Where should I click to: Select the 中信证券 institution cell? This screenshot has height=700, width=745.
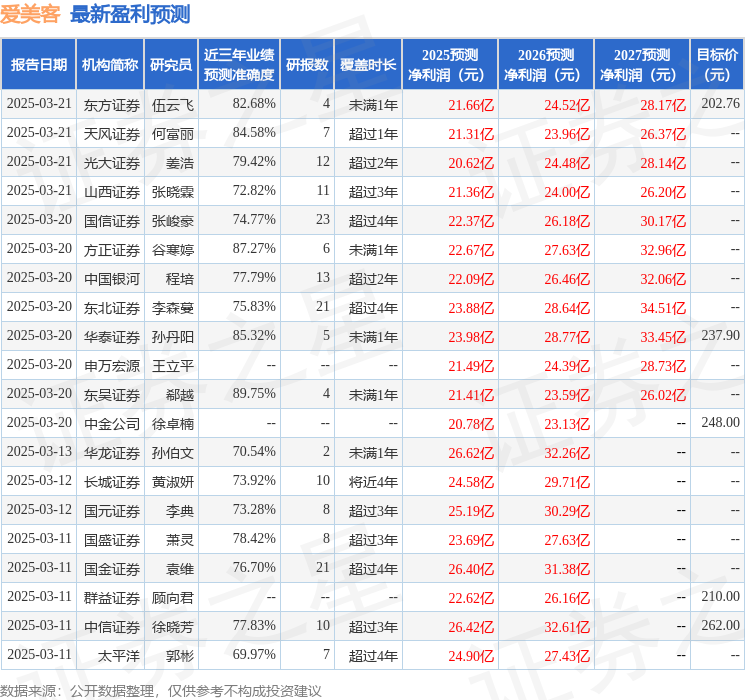click(x=112, y=626)
